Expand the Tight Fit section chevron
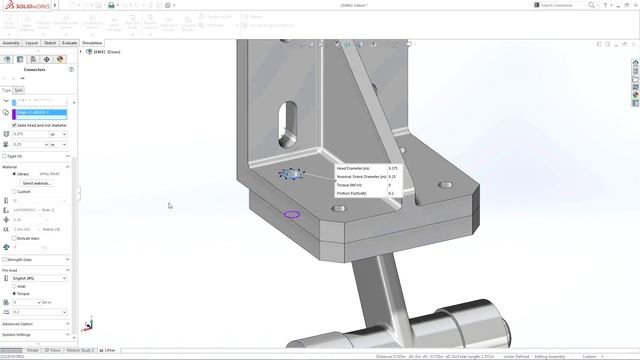This screenshot has width=640, height=360. coord(68,156)
